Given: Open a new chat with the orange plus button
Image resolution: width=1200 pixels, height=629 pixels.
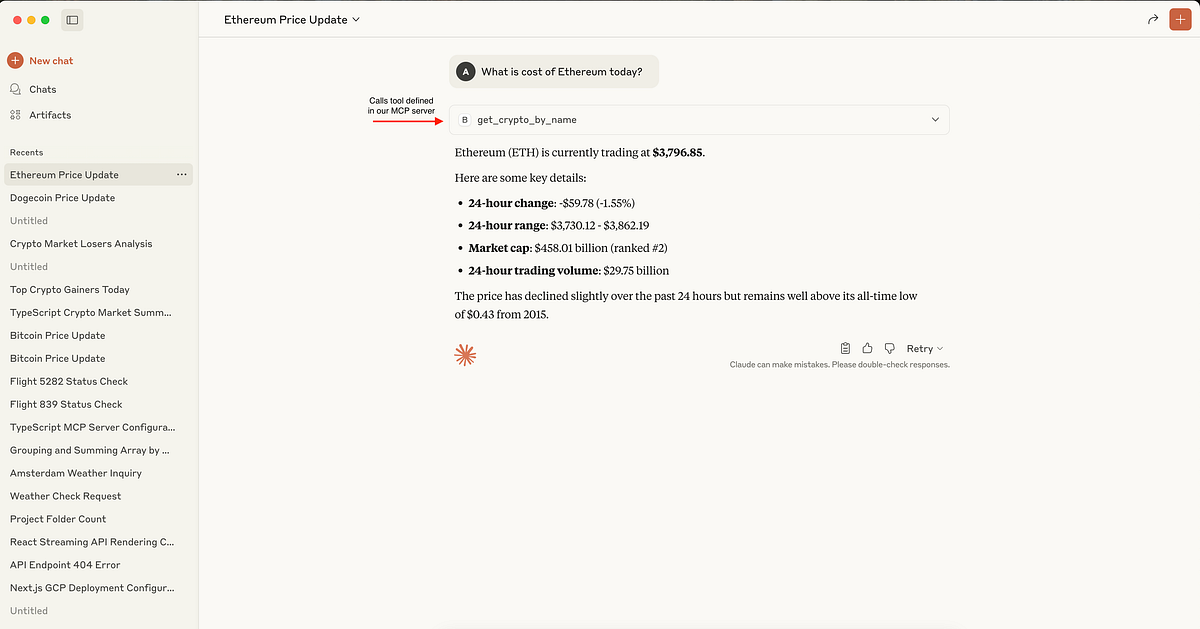Looking at the screenshot, I should click(x=1180, y=19).
